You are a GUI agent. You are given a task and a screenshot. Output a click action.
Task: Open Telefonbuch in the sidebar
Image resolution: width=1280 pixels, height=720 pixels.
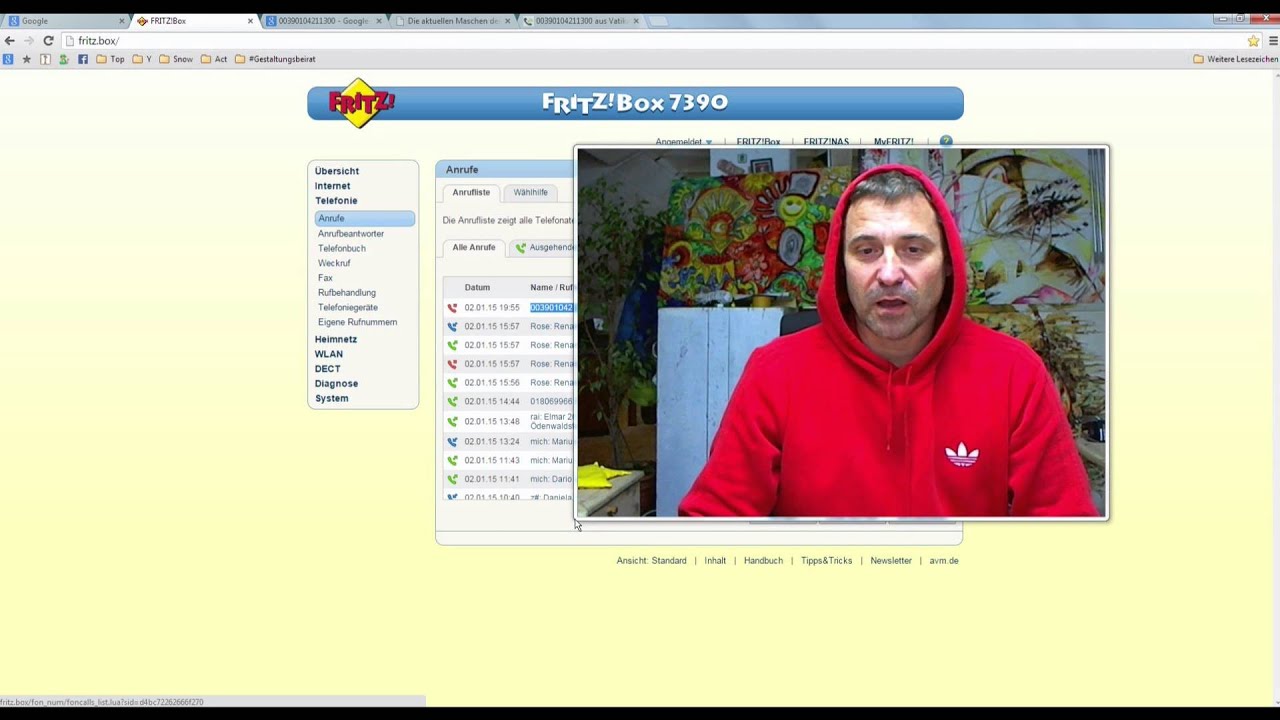342,248
